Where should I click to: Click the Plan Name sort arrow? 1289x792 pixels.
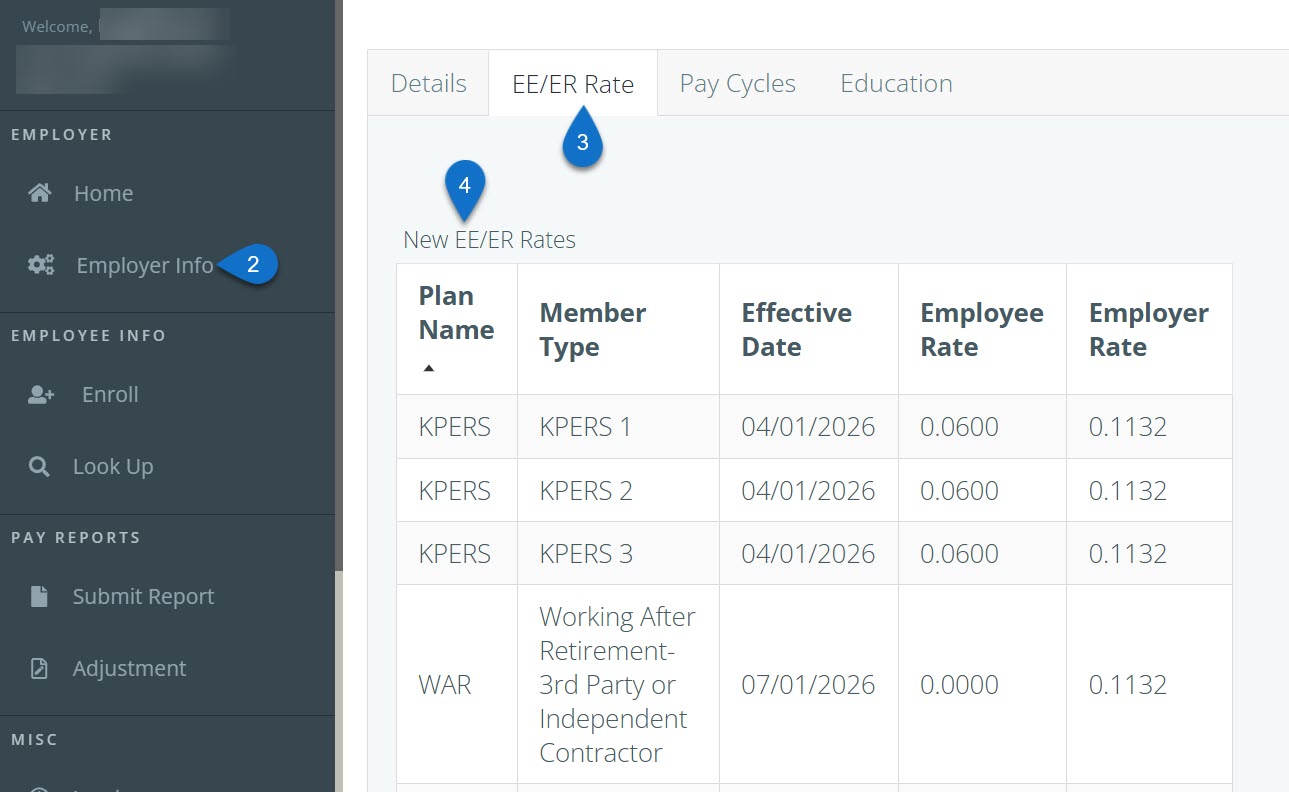(x=429, y=368)
